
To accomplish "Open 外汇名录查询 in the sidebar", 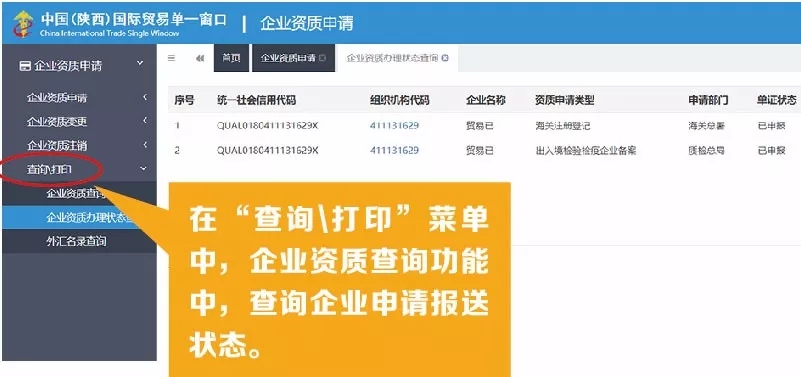I will coord(79,241).
